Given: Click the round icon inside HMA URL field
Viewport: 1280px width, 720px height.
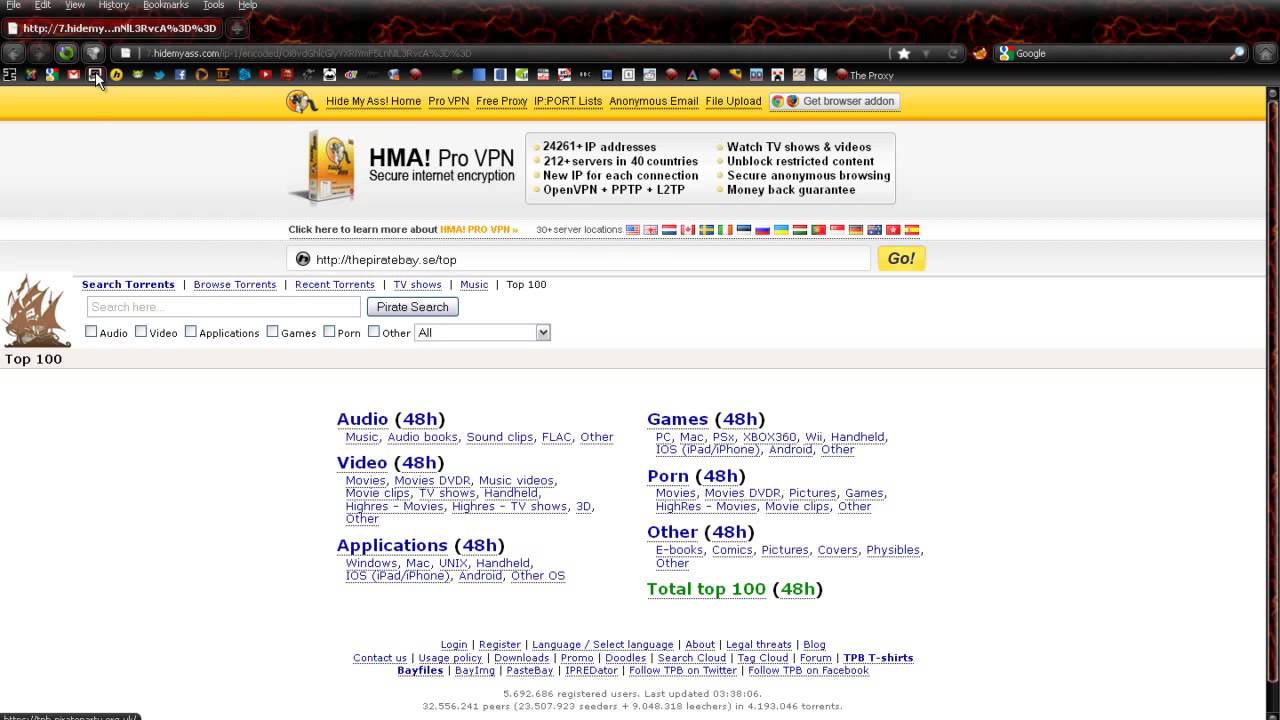Looking at the screenshot, I should coord(303,259).
